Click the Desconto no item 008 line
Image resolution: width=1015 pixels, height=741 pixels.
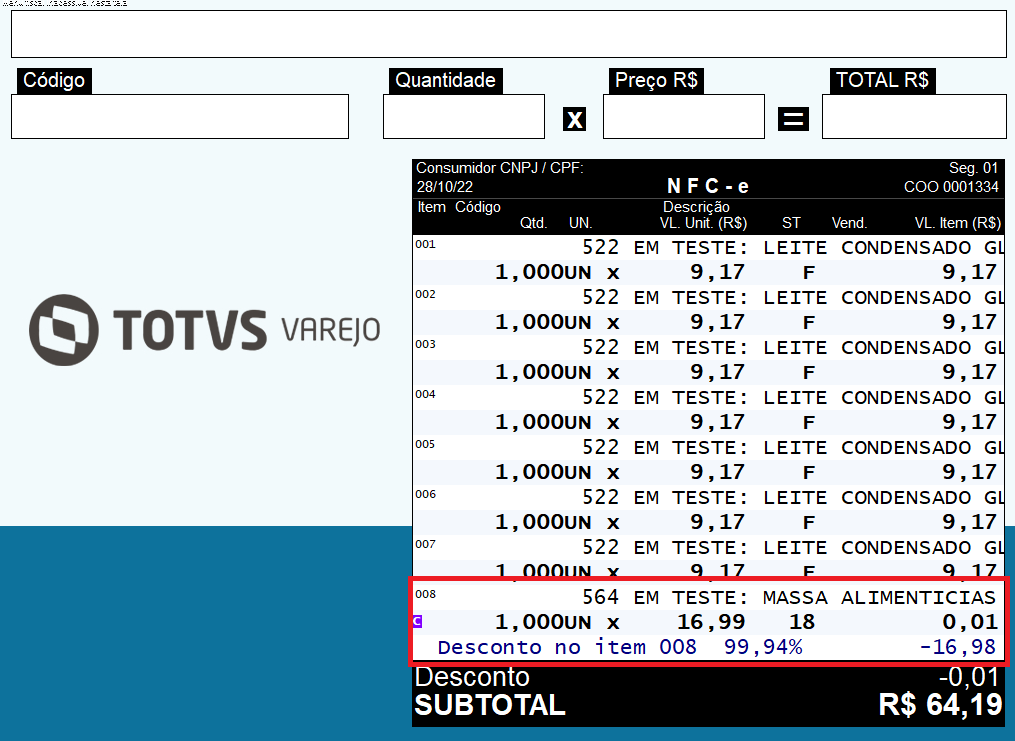(x=709, y=647)
